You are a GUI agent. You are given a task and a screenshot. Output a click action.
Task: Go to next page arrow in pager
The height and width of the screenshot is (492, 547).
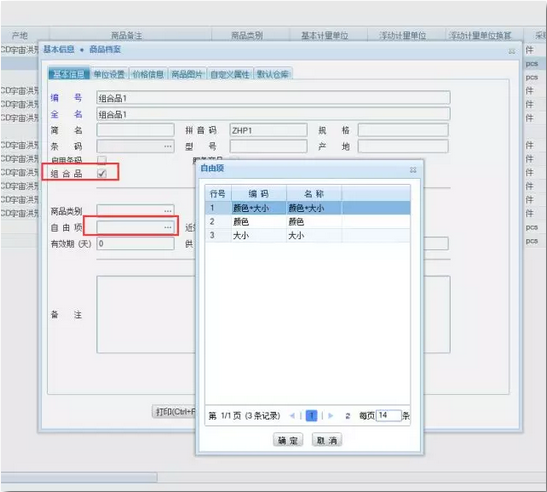331,416
